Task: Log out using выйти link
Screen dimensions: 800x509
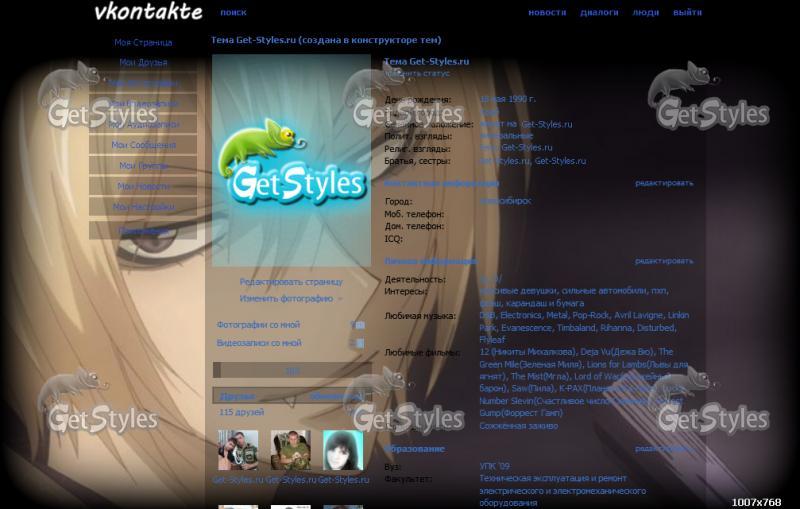Action: [687, 13]
